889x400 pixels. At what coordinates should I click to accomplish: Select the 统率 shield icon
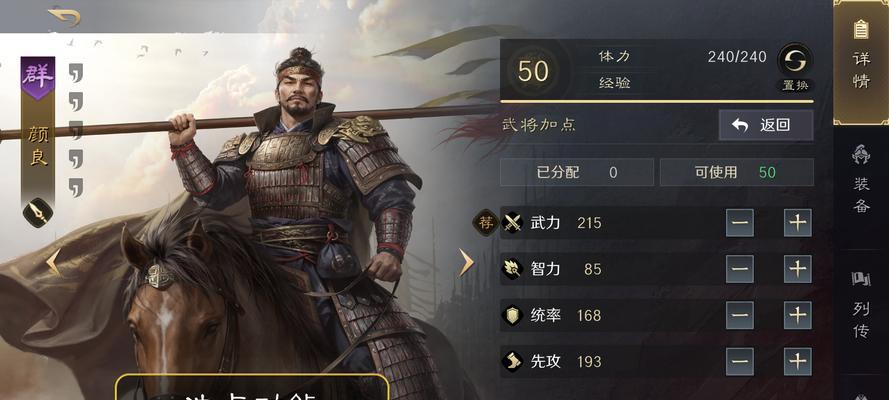513,315
